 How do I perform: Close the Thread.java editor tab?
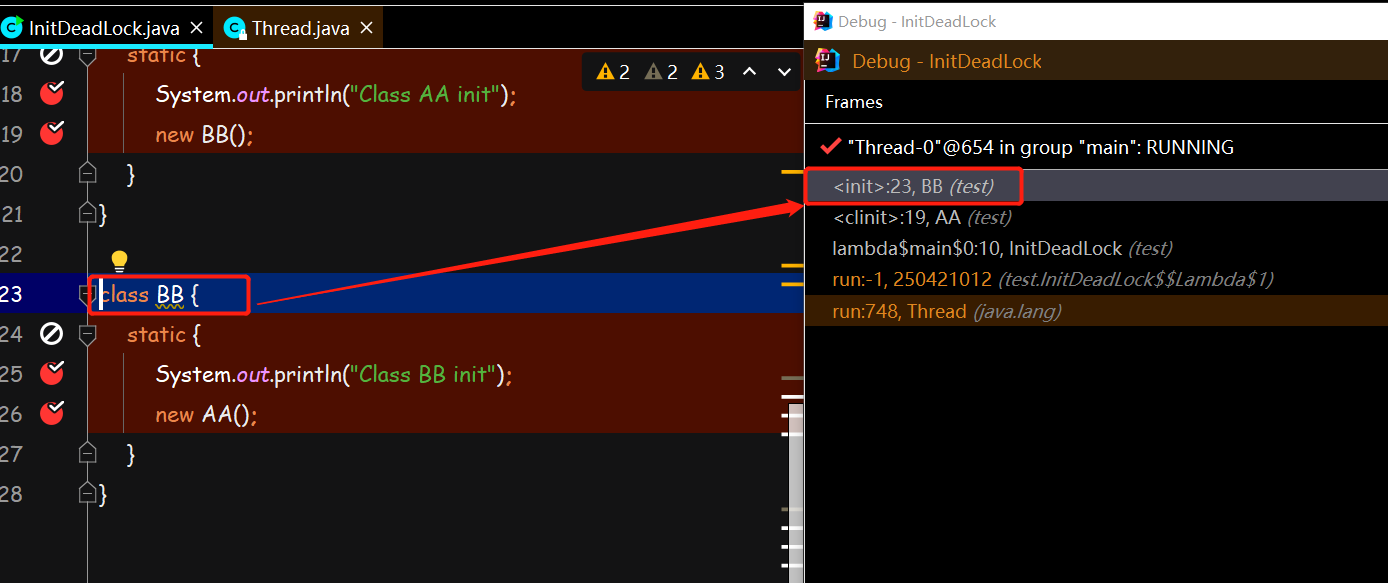click(366, 28)
